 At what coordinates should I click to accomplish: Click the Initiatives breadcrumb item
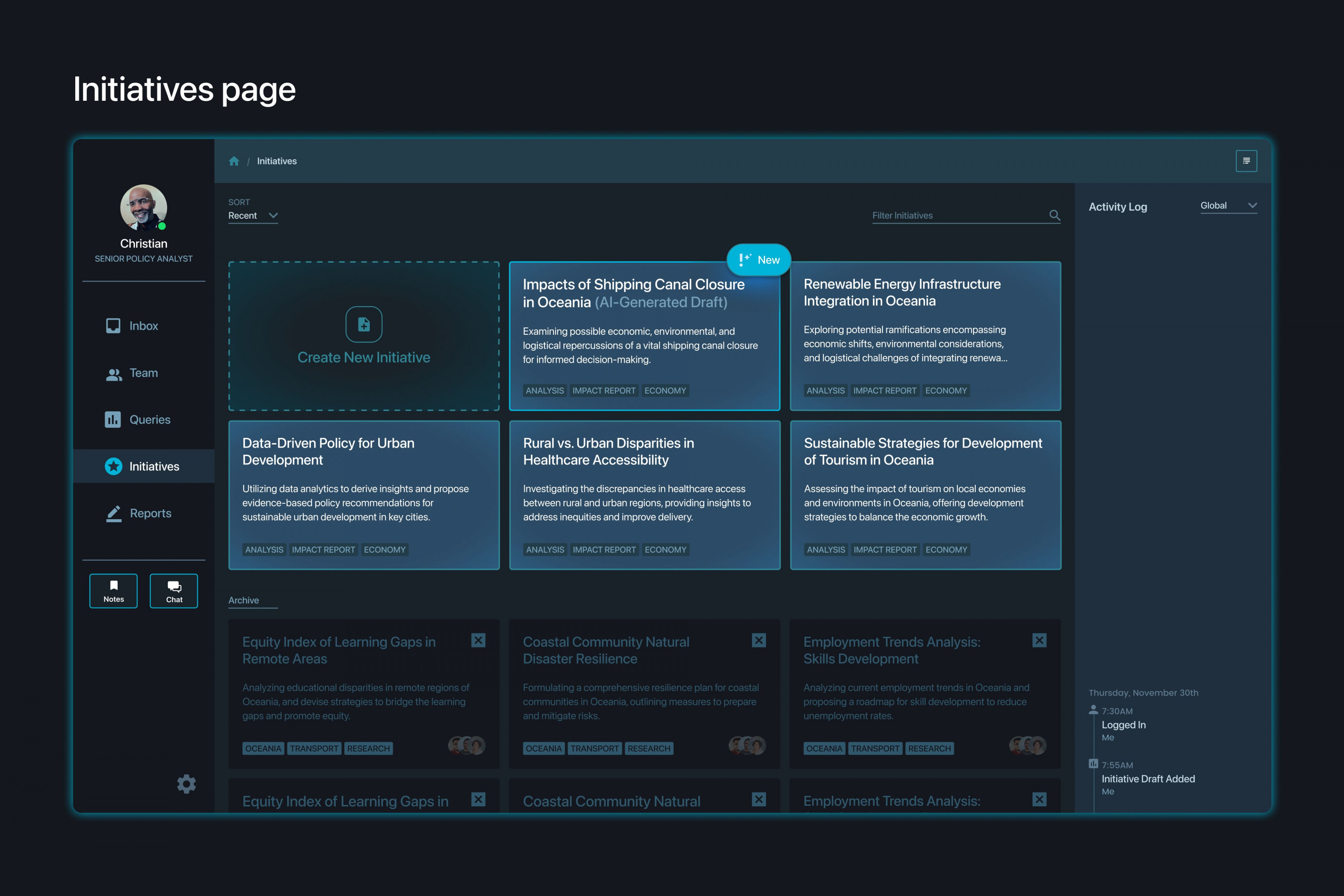pyautogui.click(x=277, y=161)
